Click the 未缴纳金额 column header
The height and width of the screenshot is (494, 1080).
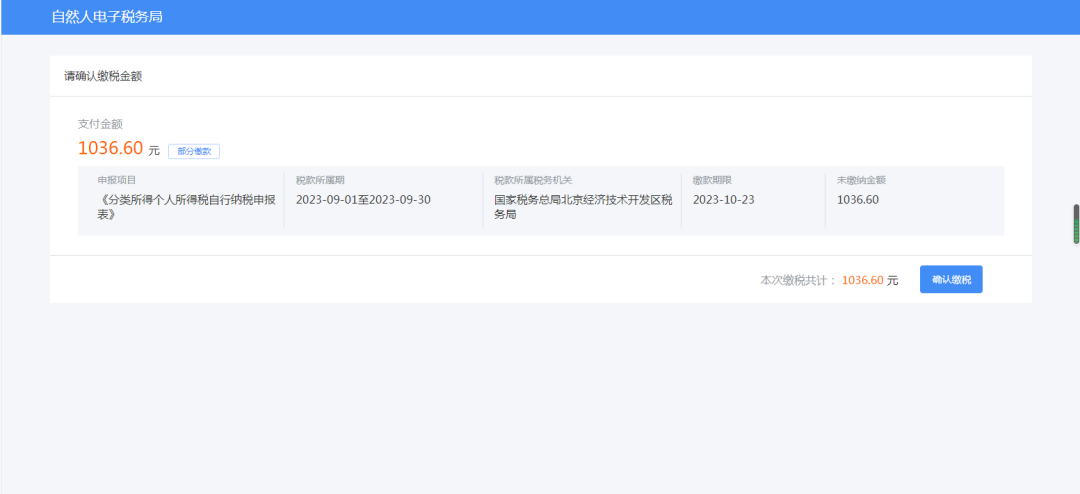tap(861, 181)
